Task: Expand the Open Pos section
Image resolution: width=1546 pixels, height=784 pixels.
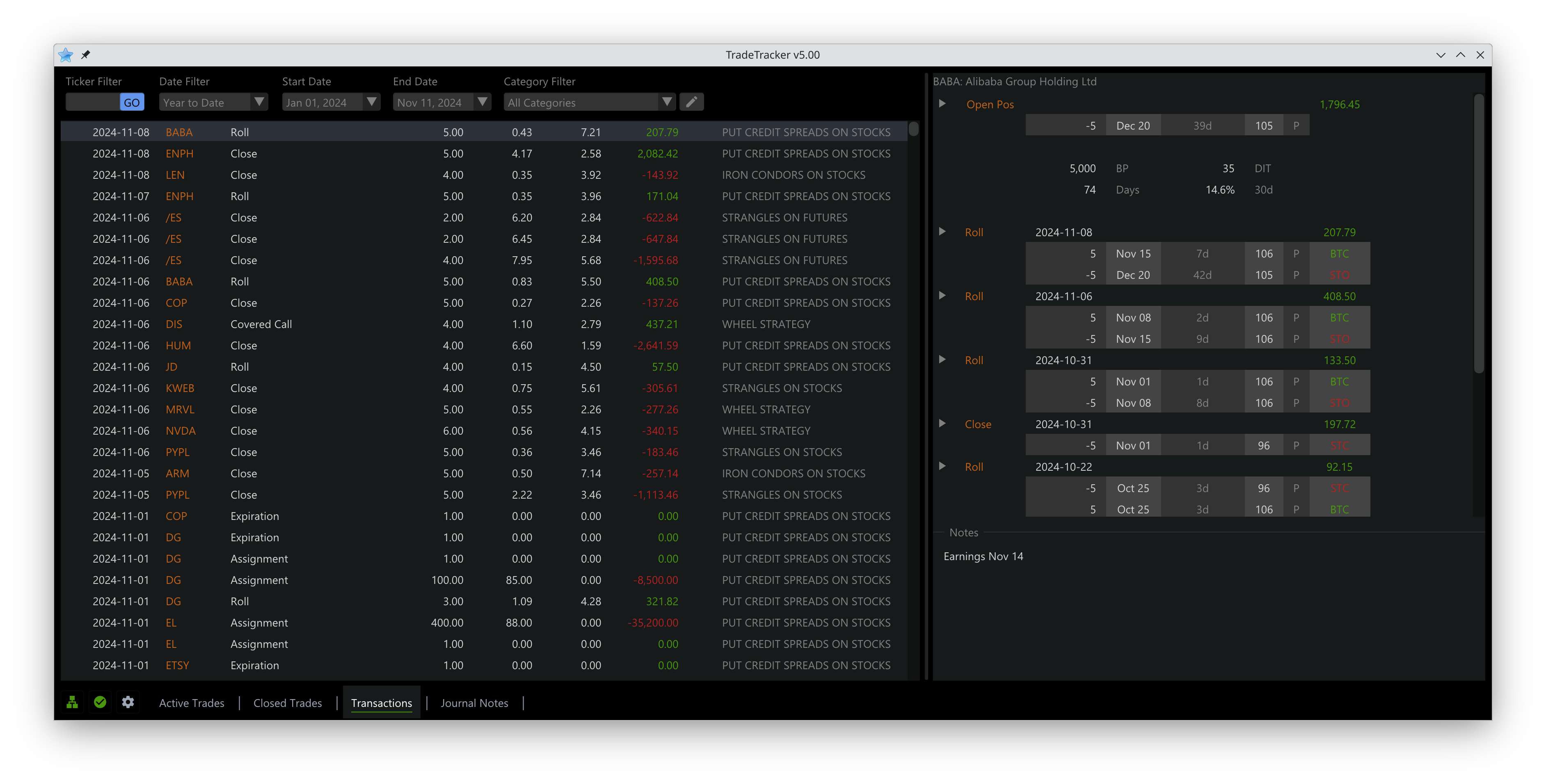Action: pos(942,103)
